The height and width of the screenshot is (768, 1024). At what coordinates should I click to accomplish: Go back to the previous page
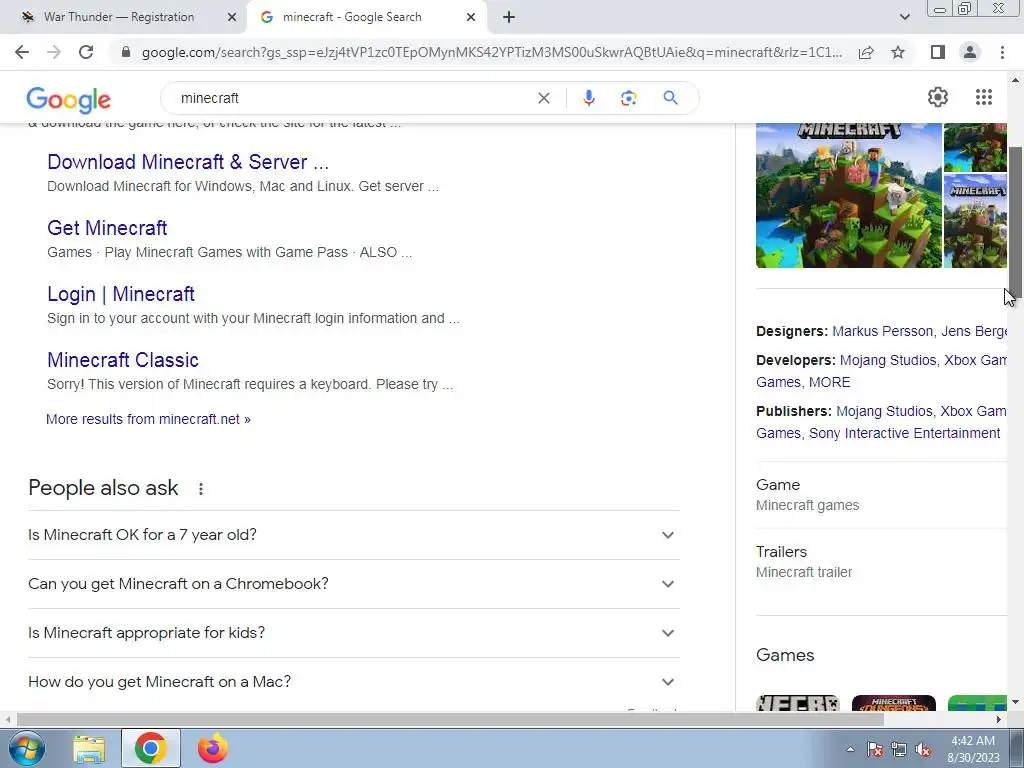click(22, 52)
